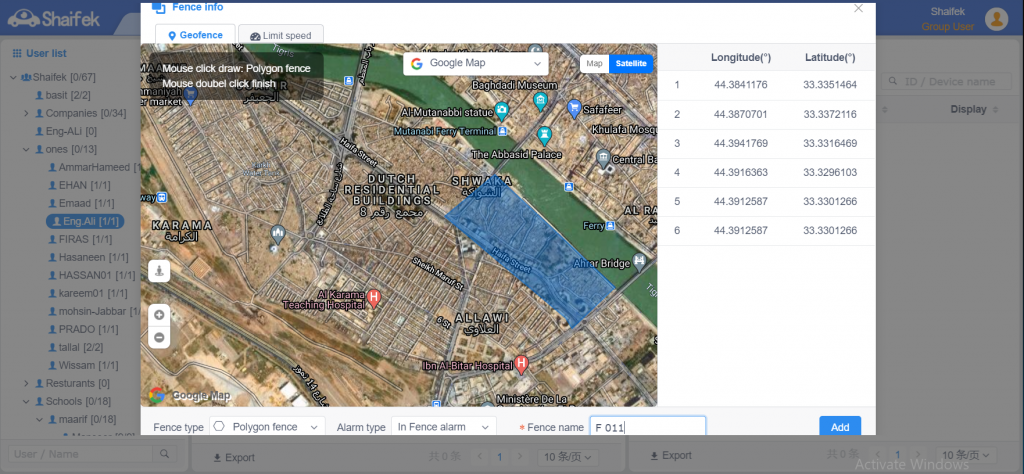Switch map view to Map mode
1024x474 pixels.
[594, 63]
